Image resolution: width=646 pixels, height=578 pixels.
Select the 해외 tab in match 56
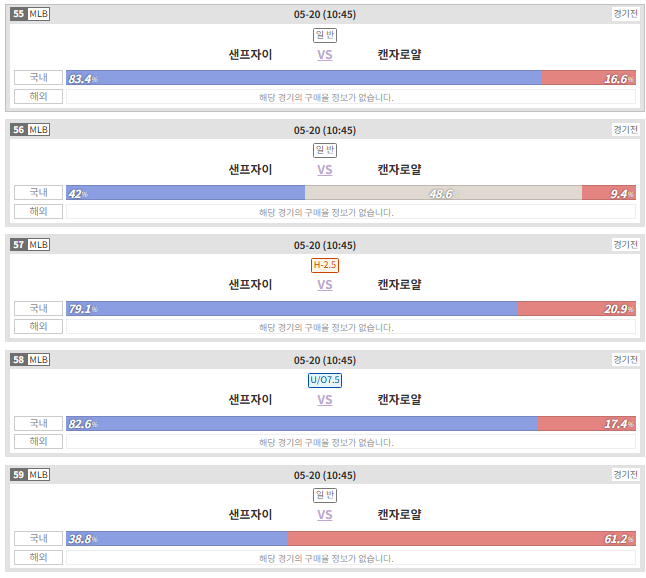click(x=38, y=211)
